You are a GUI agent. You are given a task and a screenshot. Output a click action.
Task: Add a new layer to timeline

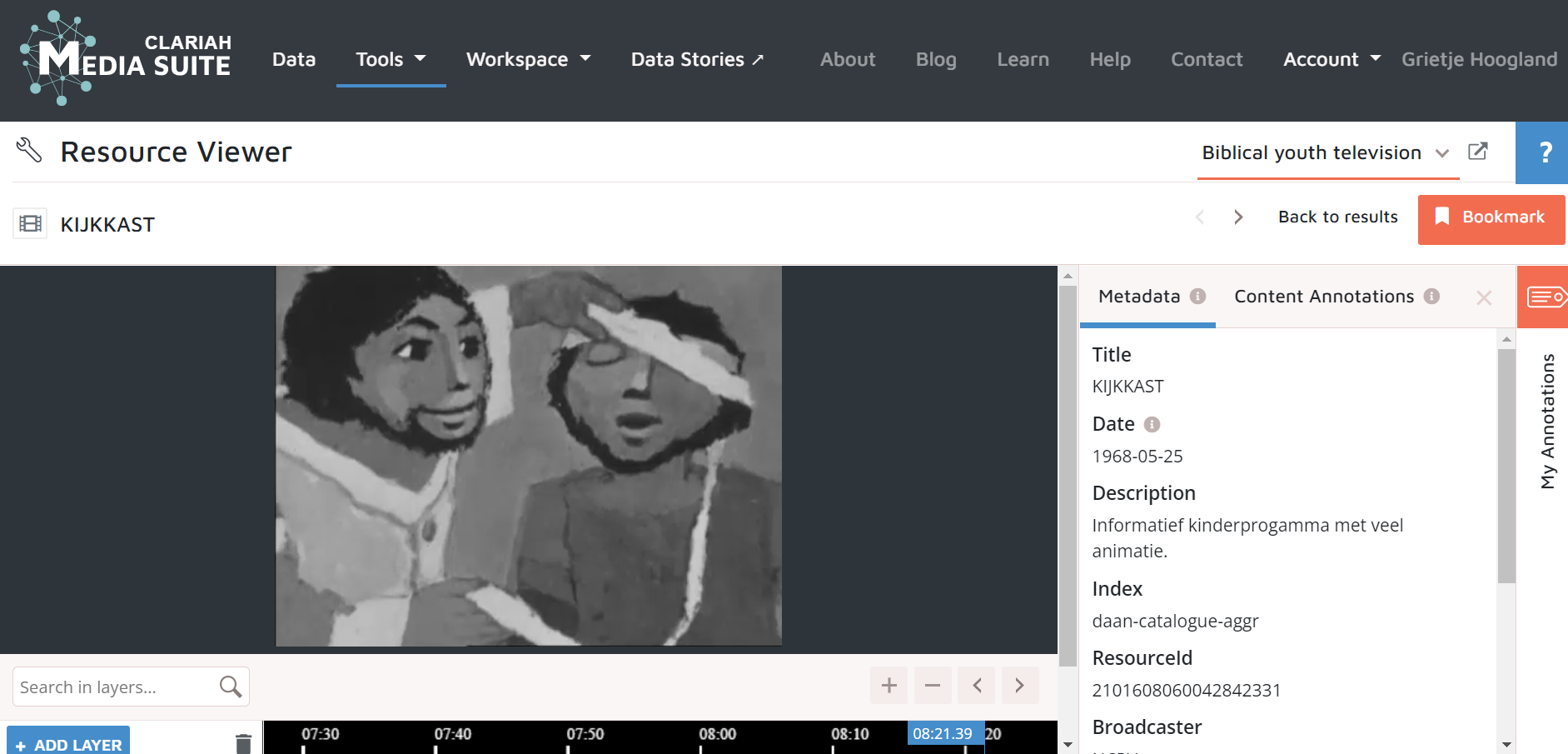point(68,743)
